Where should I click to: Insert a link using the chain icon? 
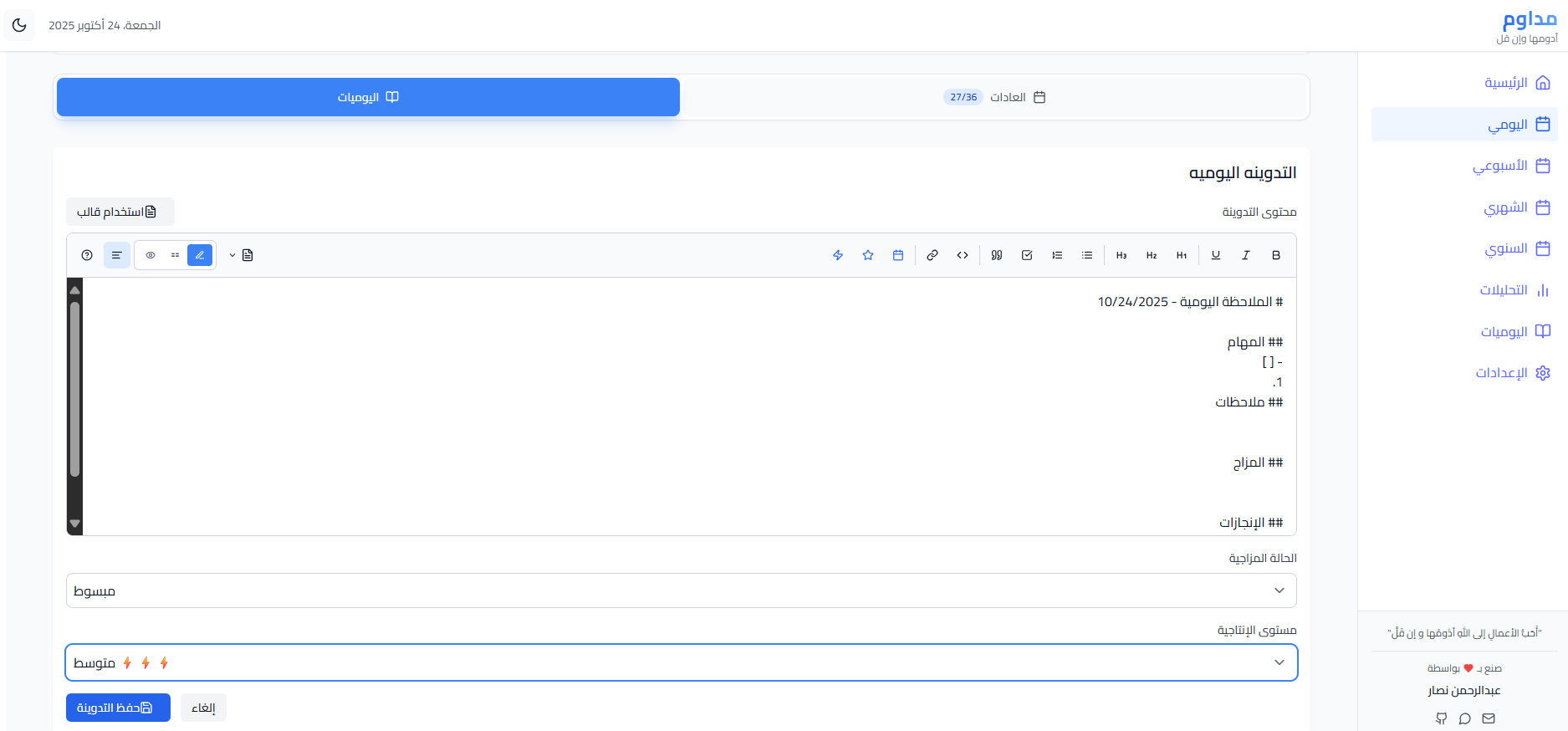[x=932, y=255]
